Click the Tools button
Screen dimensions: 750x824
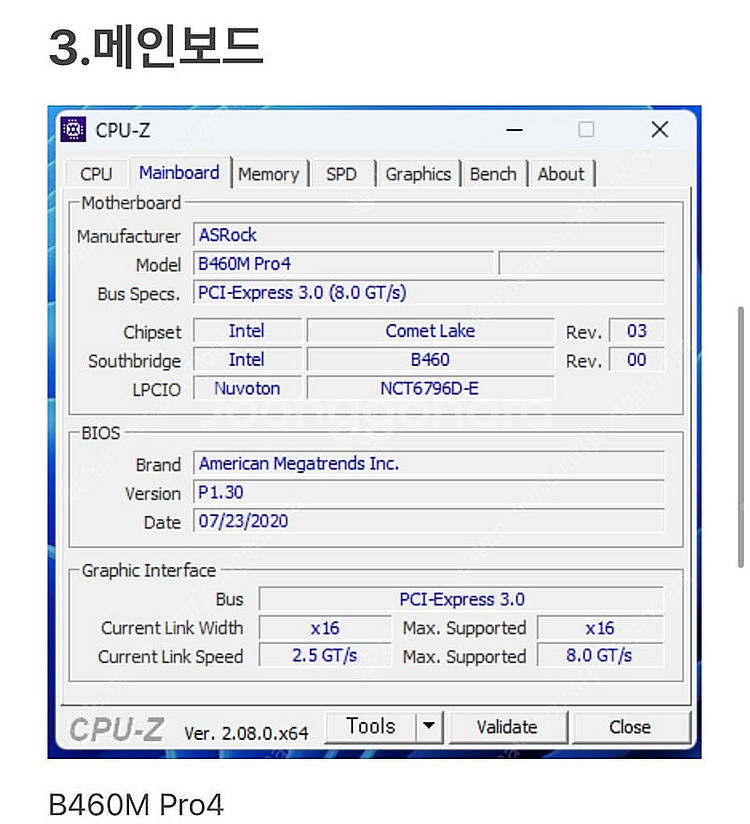pos(371,727)
